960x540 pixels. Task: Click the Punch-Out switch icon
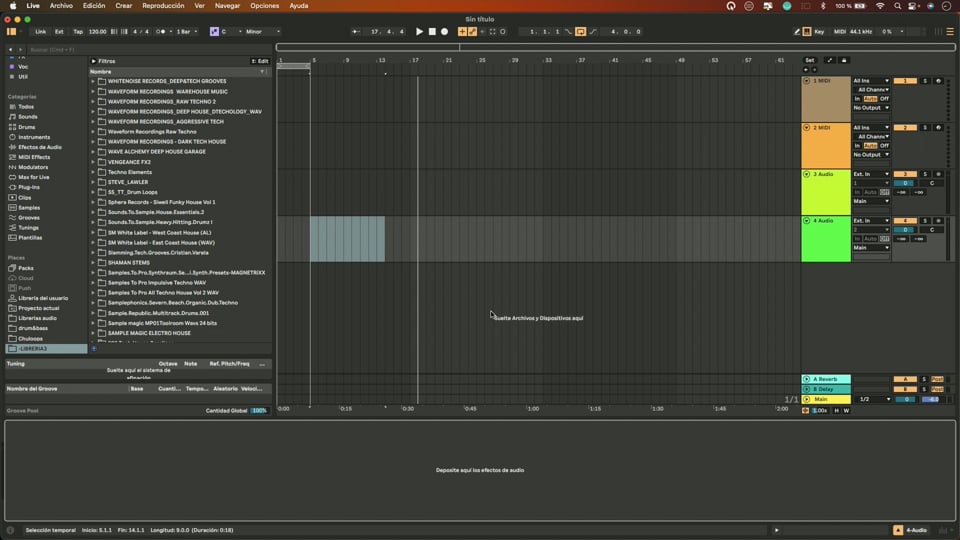pos(593,31)
